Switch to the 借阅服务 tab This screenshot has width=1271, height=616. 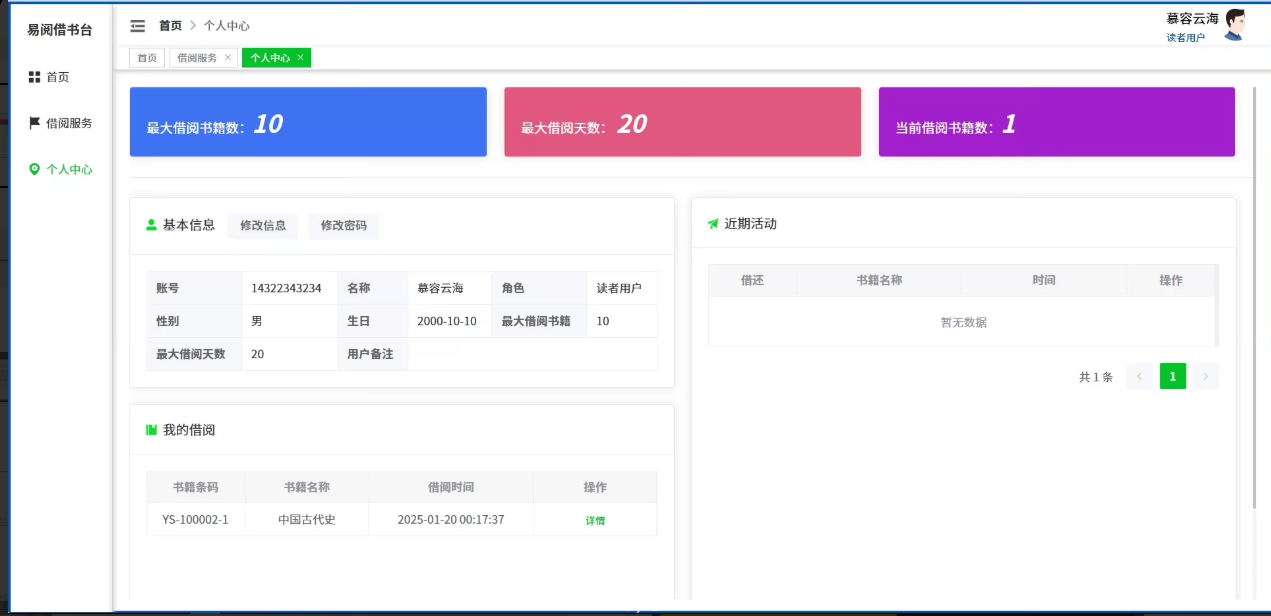pos(197,58)
